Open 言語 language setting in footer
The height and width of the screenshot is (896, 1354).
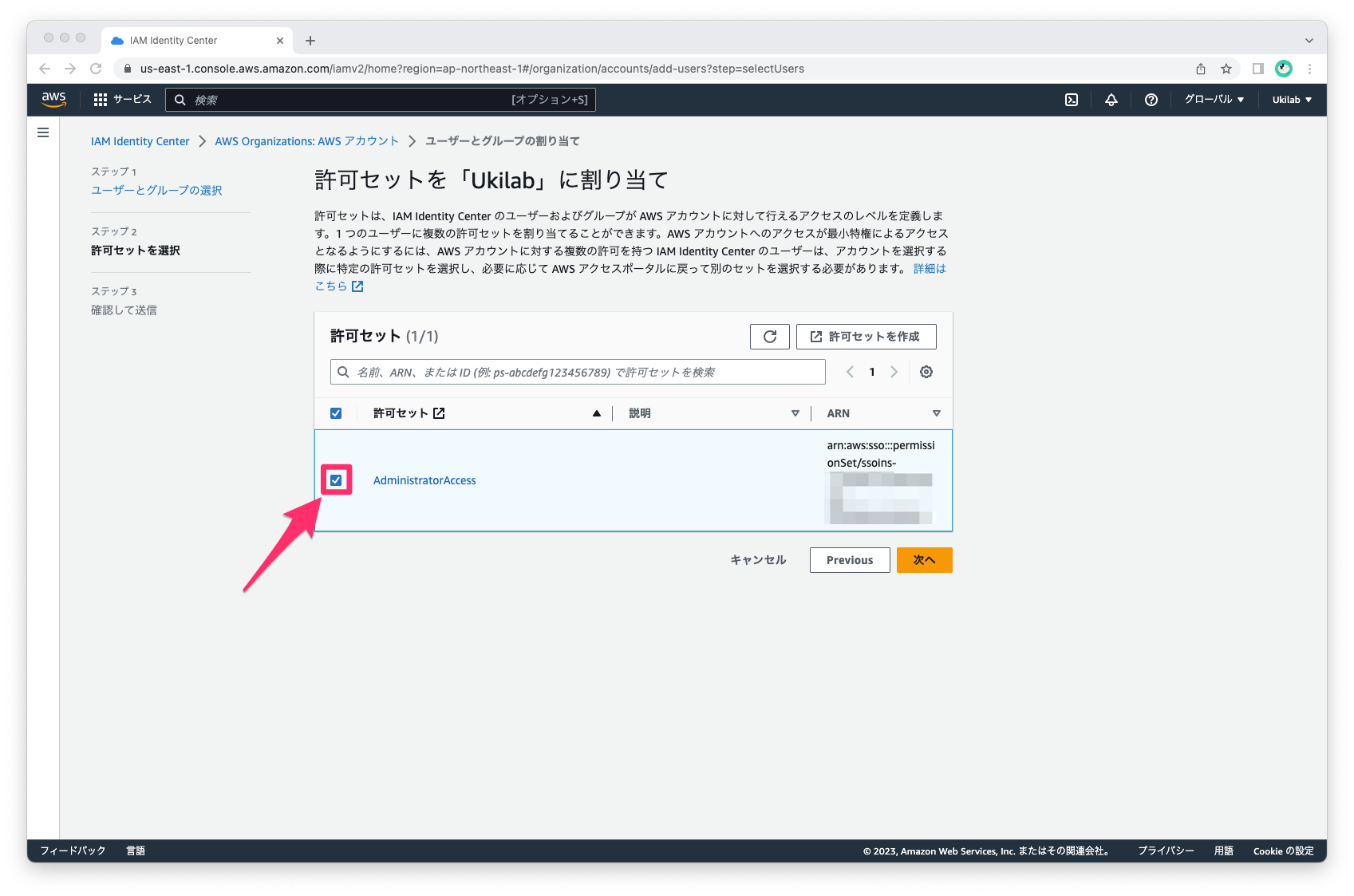136,851
